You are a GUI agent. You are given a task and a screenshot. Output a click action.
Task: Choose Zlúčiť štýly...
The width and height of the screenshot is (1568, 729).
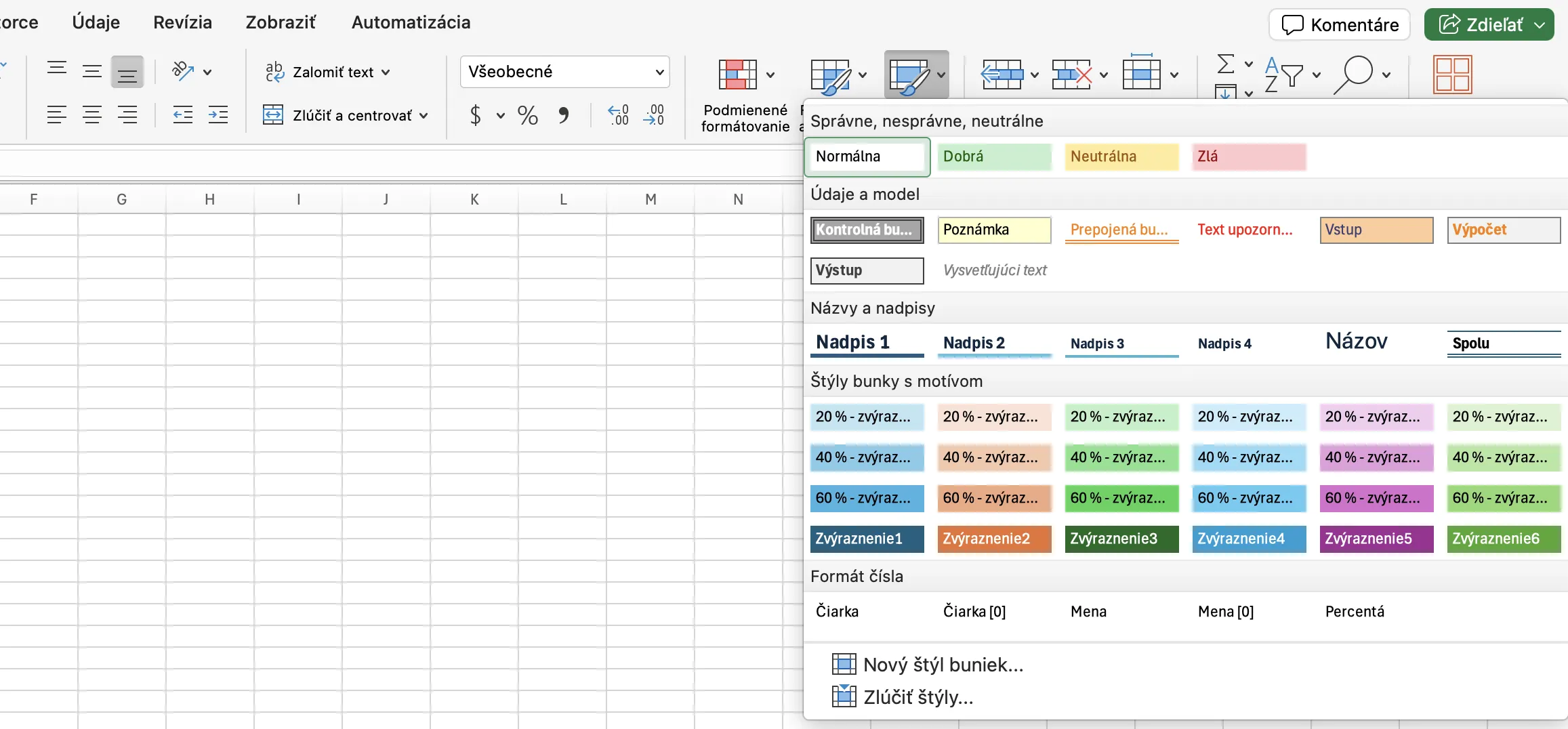coord(903,697)
